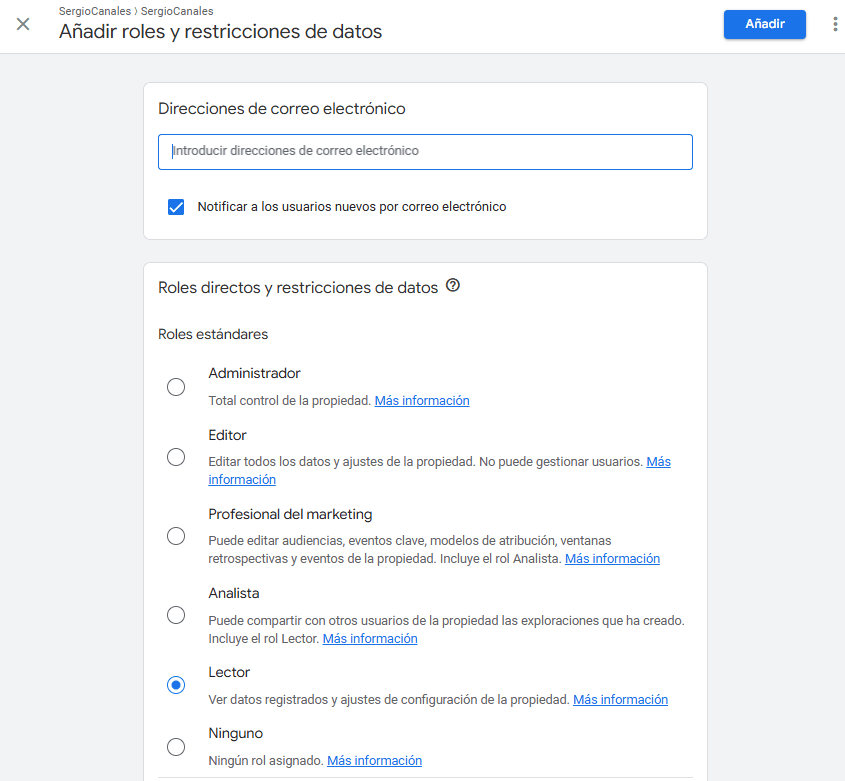Choose the Ninguno role radio button

(x=176, y=747)
